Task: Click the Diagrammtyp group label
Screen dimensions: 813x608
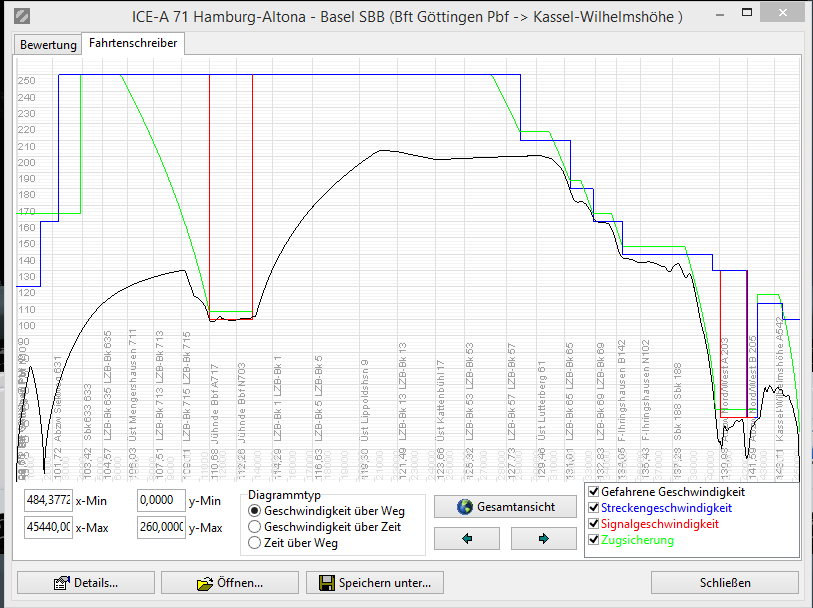Action: click(x=284, y=495)
